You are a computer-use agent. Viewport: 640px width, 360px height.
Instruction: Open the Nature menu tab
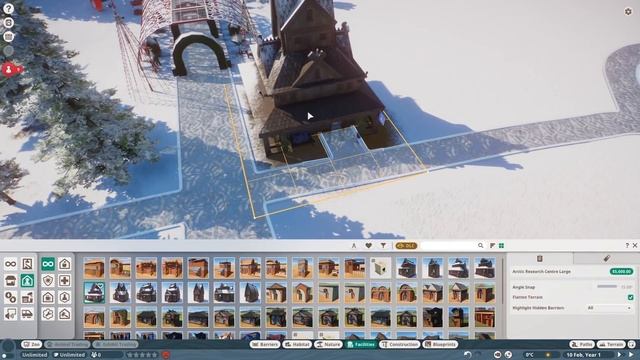[x=328, y=344]
